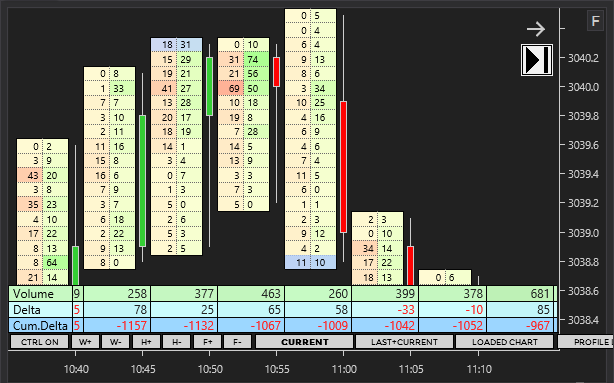Decrease width with W- button
The height and width of the screenshot is (383, 614).
(x=116, y=342)
